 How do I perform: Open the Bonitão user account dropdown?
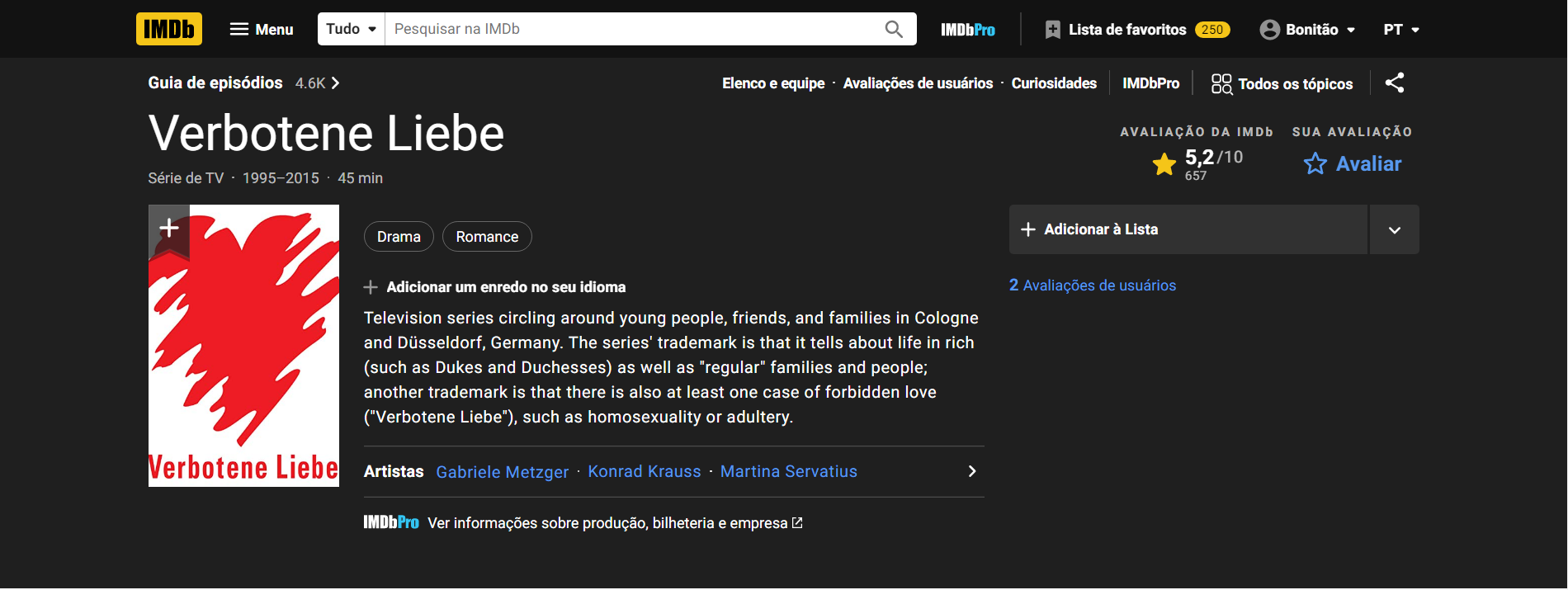click(1307, 30)
